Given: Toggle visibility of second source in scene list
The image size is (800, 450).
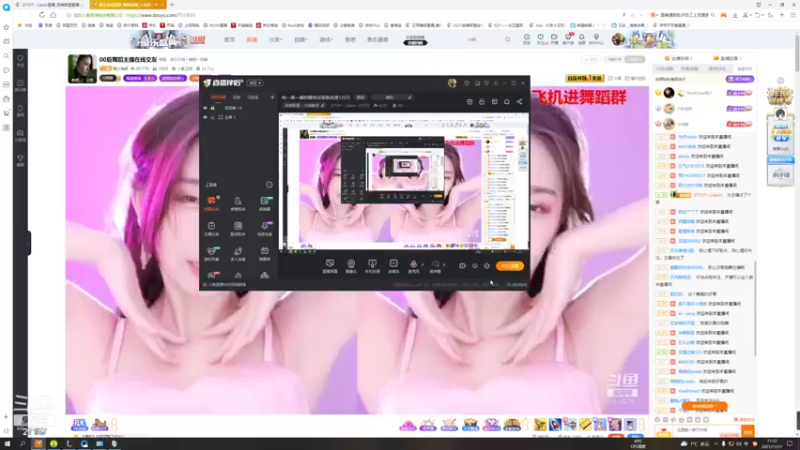Looking at the screenshot, I should [x=205, y=117].
